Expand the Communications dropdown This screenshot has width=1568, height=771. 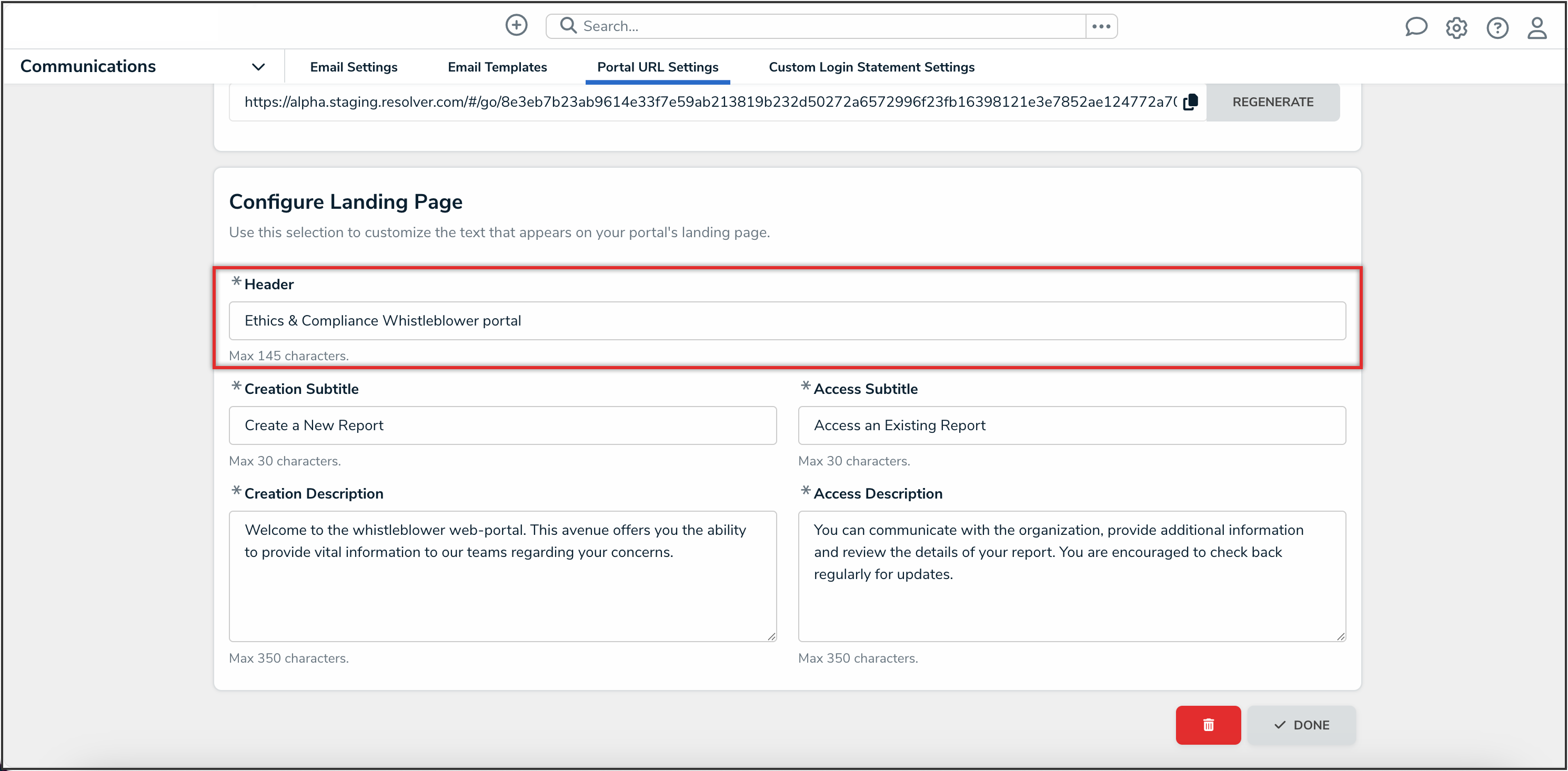tap(258, 67)
